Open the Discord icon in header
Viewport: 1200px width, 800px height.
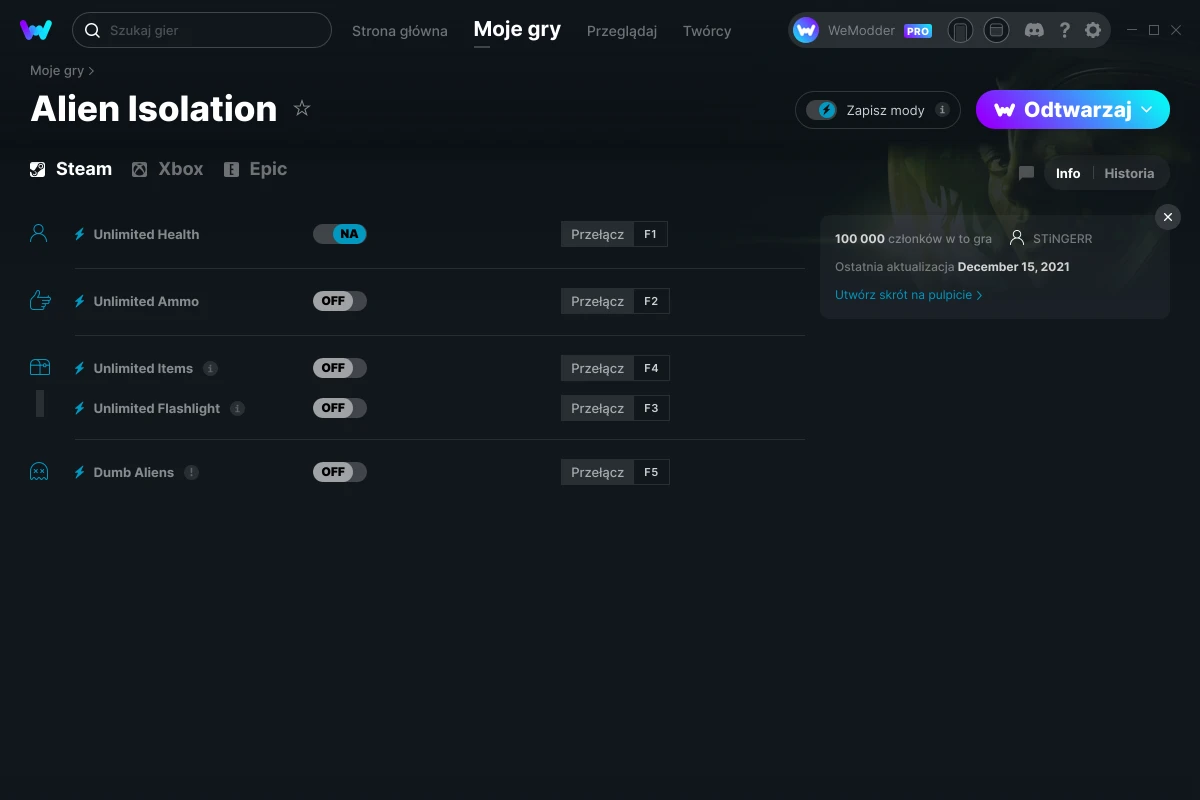[x=1035, y=30]
